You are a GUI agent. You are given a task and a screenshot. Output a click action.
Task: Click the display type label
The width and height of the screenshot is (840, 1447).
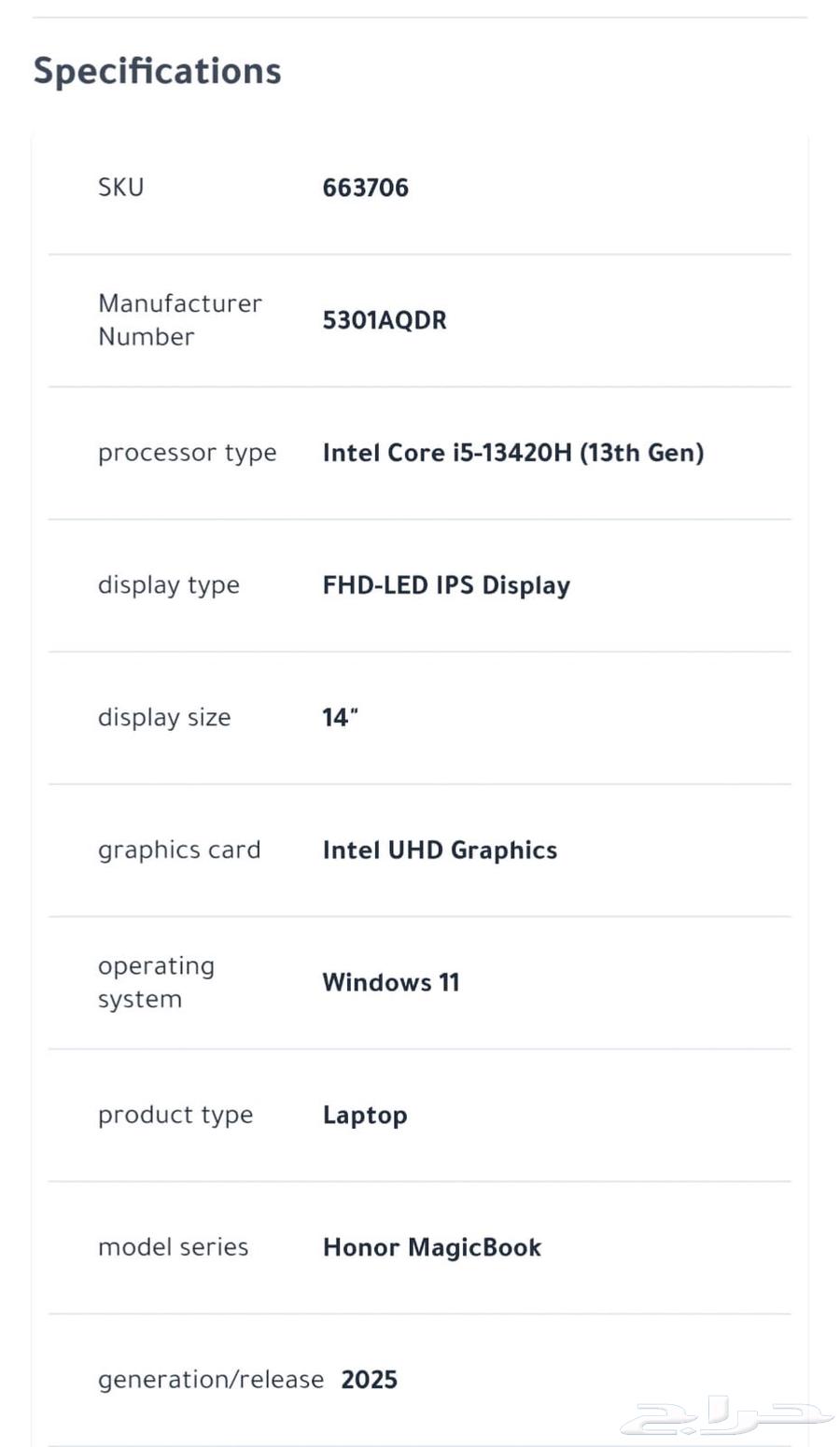tap(168, 585)
